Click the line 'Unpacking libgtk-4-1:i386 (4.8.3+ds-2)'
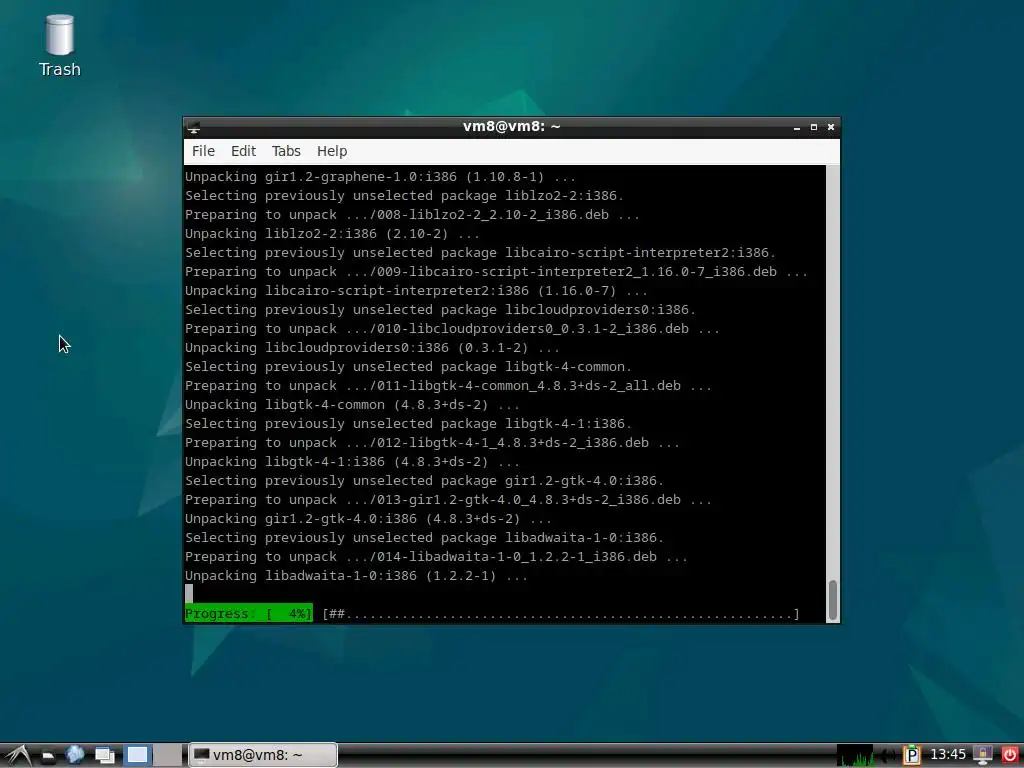Screen dimensions: 1024x768 pos(352,461)
